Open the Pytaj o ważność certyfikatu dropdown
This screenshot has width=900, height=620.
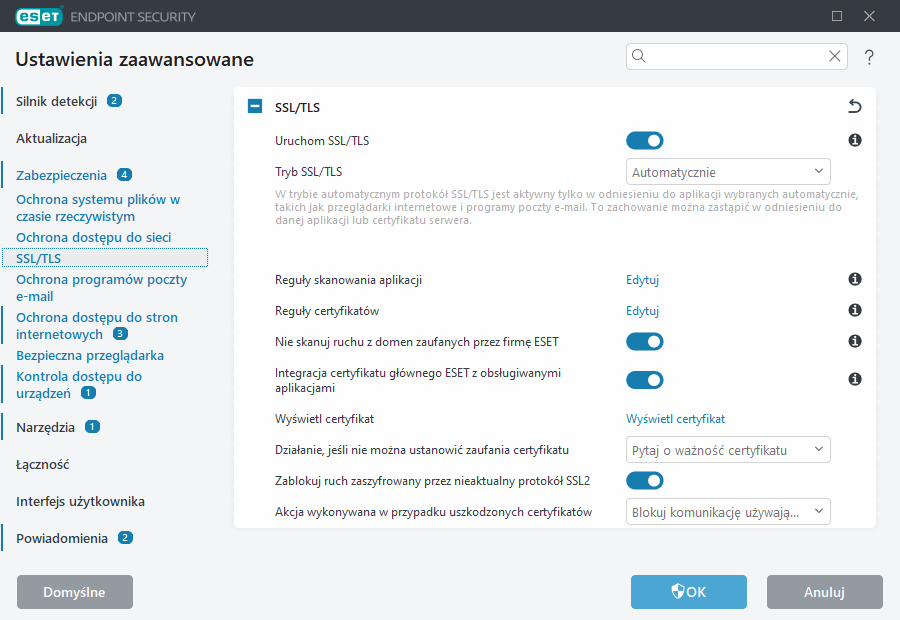tap(728, 449)
